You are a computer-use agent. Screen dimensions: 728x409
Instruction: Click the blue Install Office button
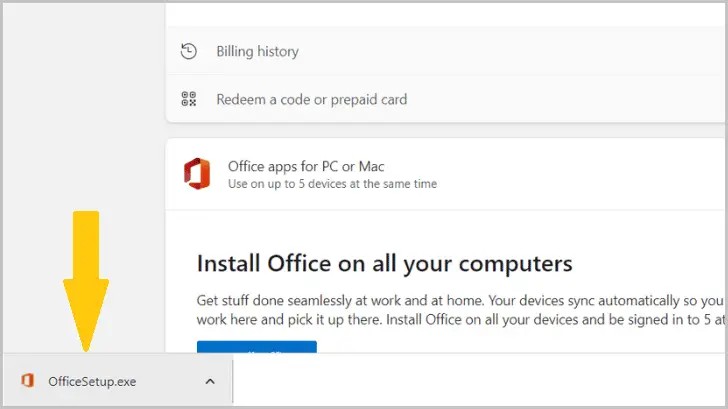(x=256, y=347)
